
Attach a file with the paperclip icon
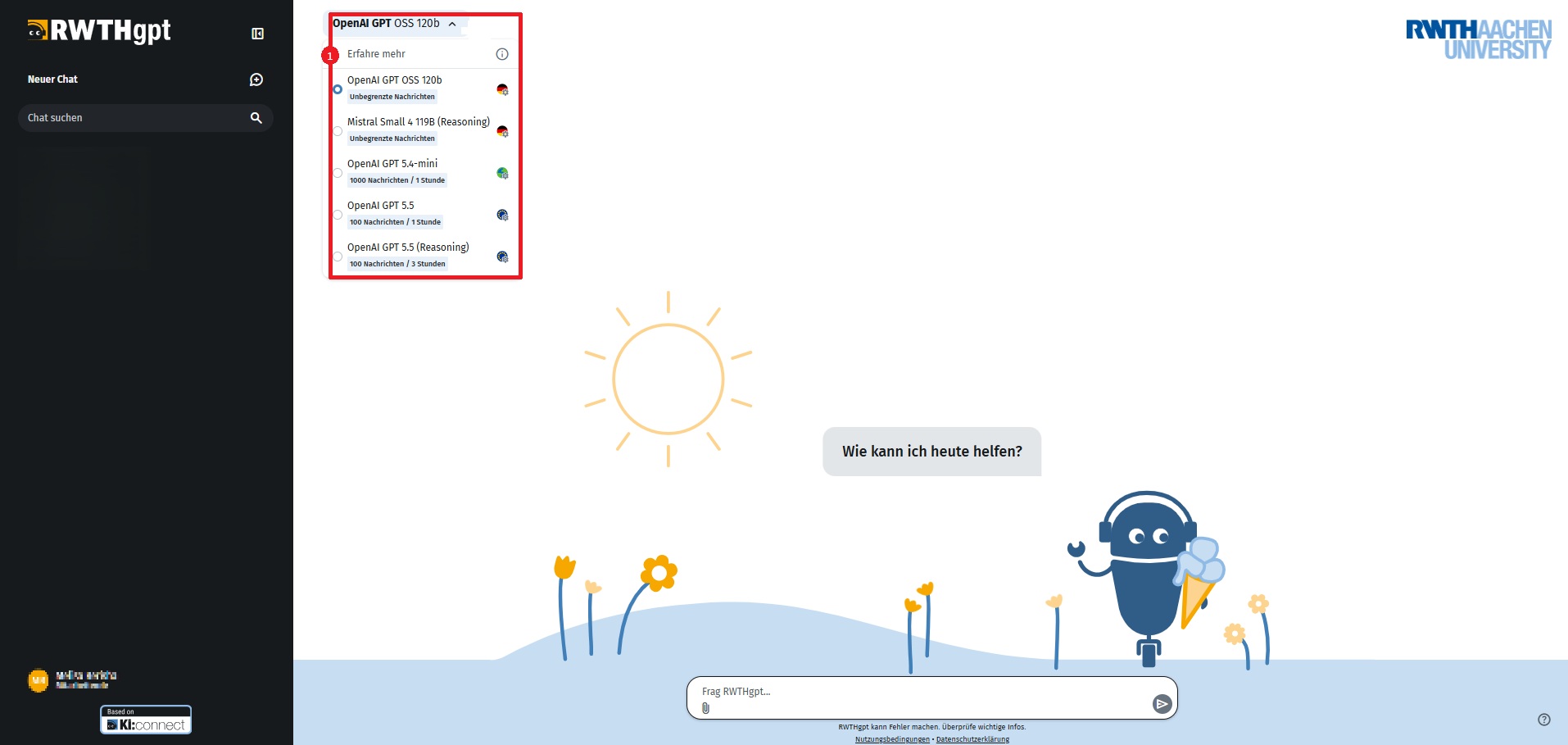point(705,708)
